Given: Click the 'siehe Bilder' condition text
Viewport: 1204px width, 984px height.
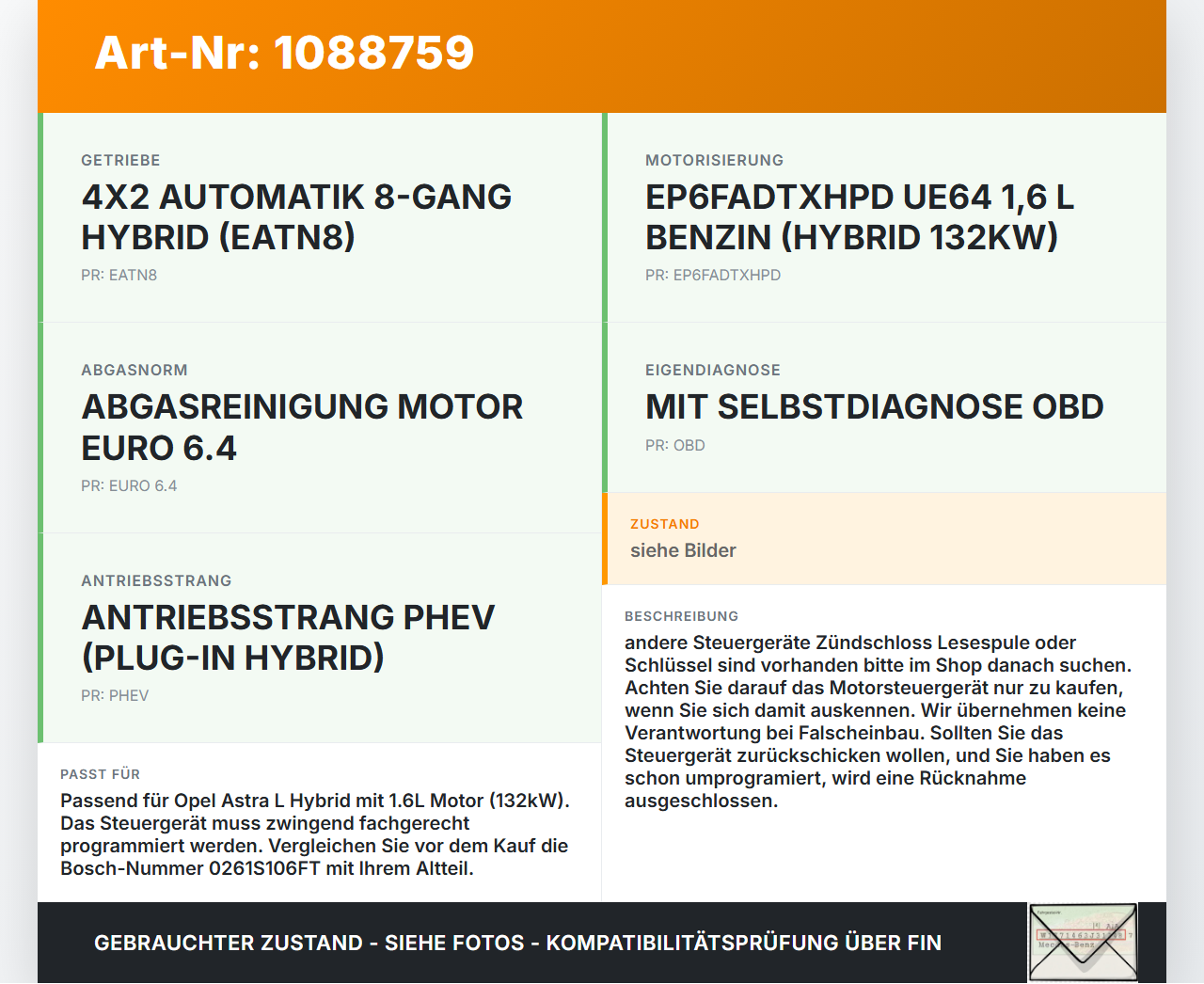Looking at the screenshot, I should 683,551.
